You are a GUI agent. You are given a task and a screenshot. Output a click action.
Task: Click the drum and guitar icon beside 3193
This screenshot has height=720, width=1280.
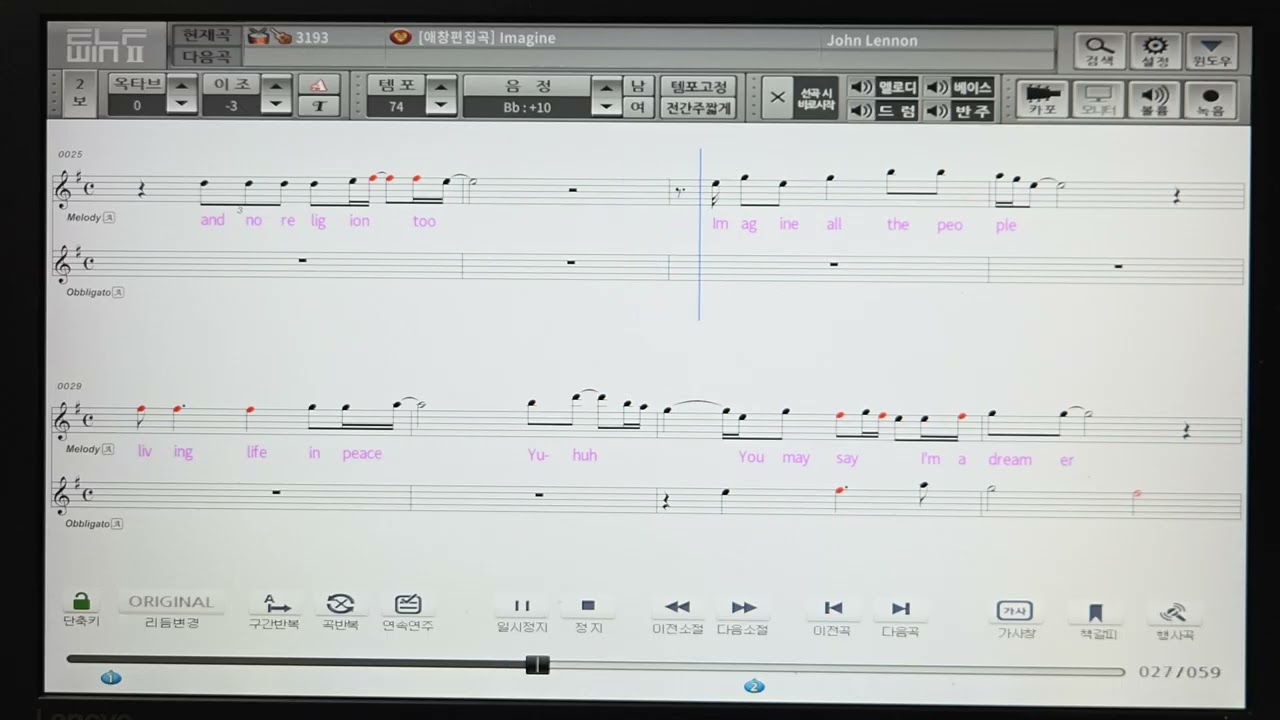(268, 38)
